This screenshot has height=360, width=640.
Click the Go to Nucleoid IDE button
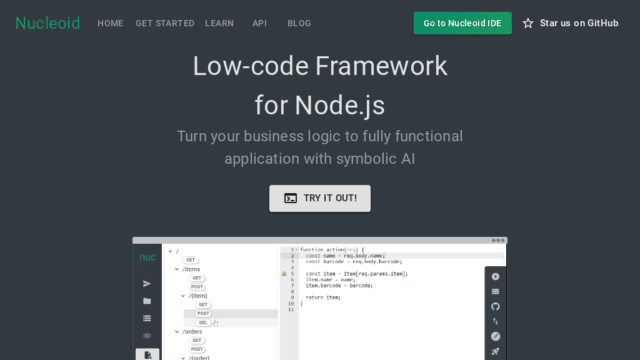(462, 23)
